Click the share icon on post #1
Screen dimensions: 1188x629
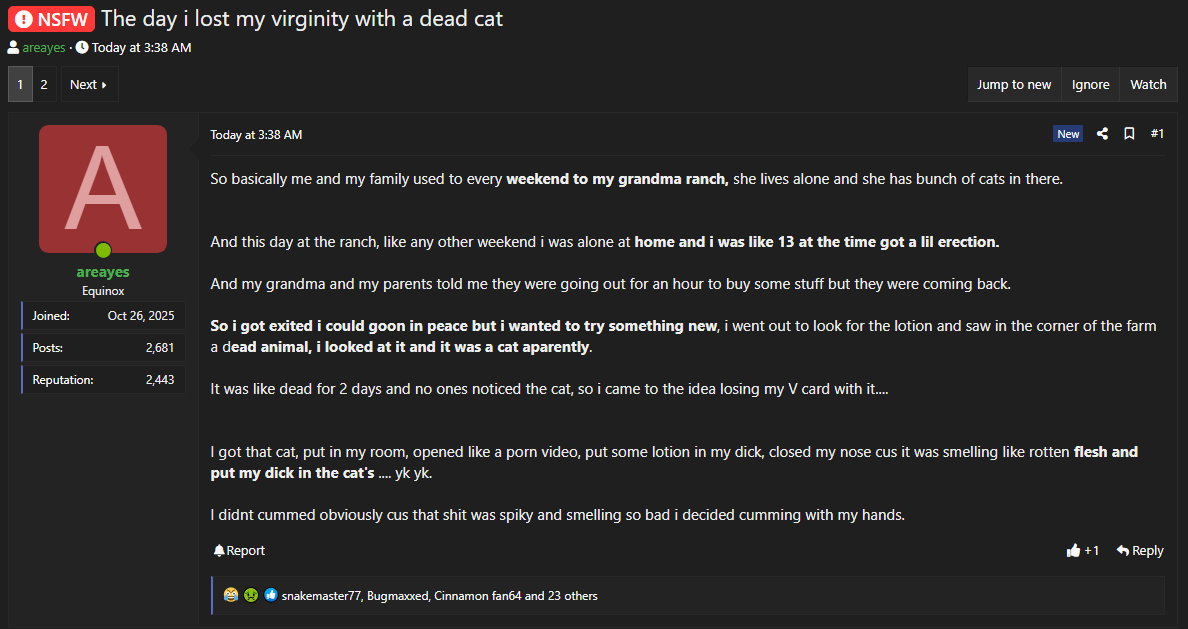(x=1102, y=134)
